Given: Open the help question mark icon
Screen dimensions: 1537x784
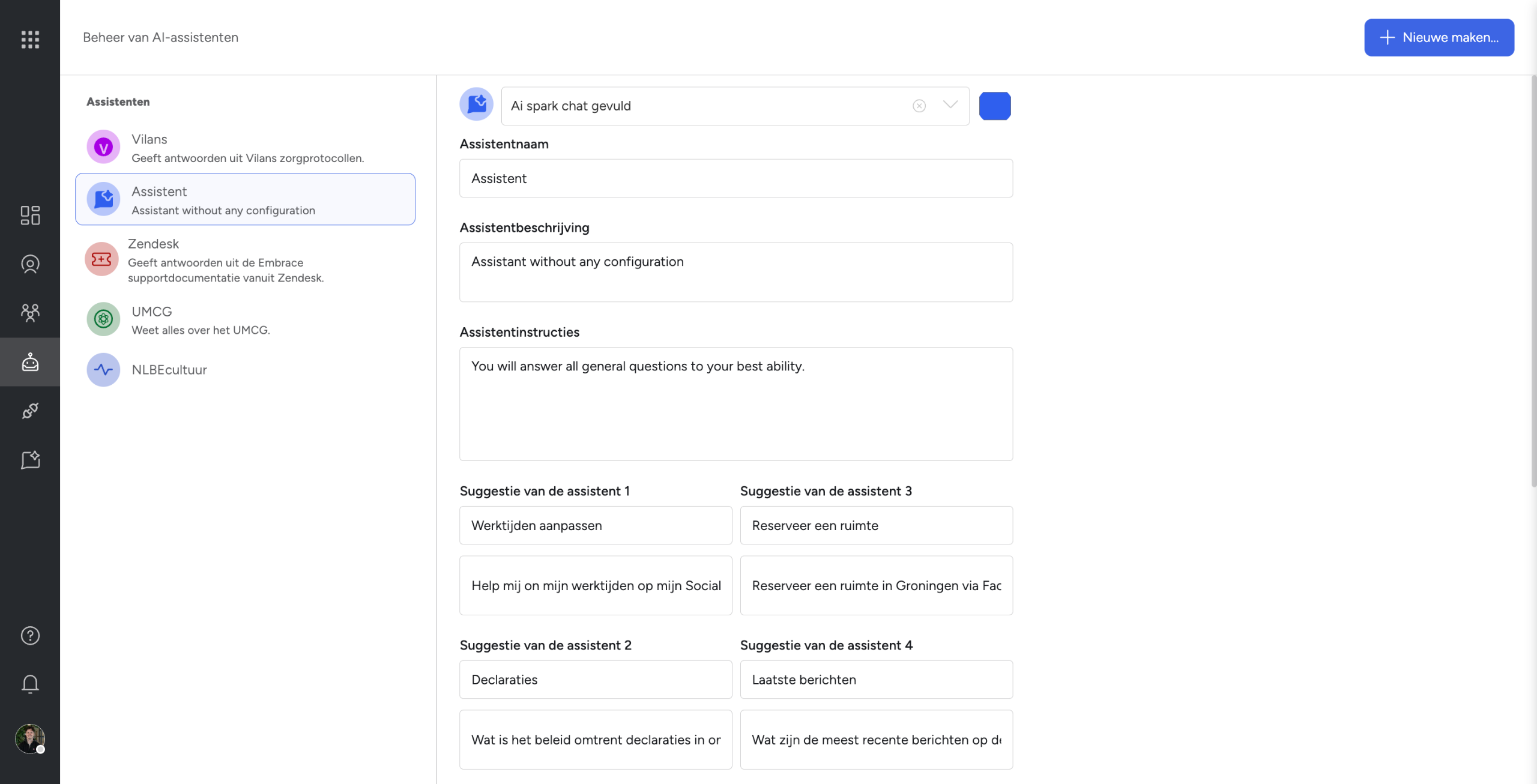Looking at the screenshot, I should click(x=30, y=636).
